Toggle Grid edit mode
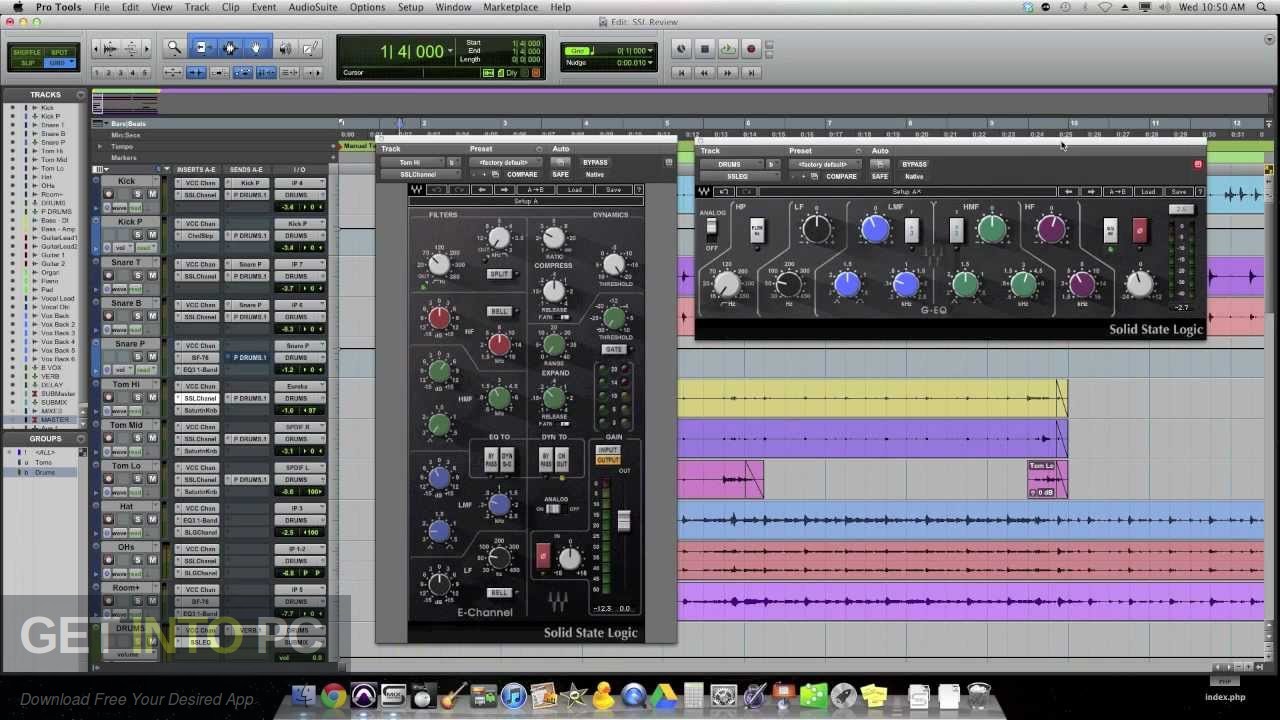The height and width of the screenshot is (720, 1280). (x=60, y=63)
